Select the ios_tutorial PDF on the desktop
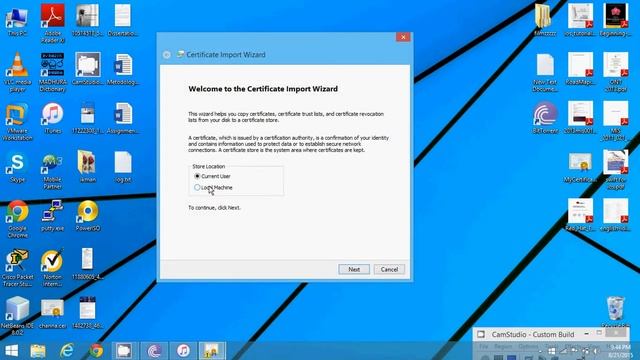Screen dimensions: 640x360 click(x=580, y=20)
